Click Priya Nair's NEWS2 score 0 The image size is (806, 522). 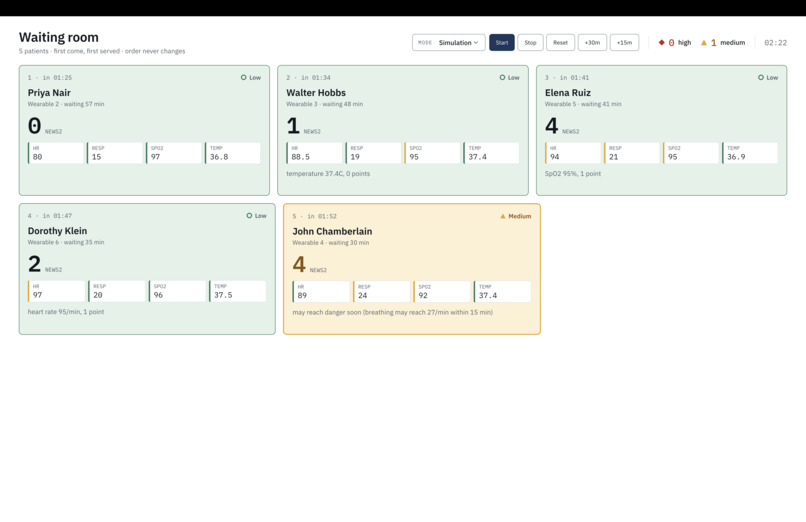tap(34, 126)
